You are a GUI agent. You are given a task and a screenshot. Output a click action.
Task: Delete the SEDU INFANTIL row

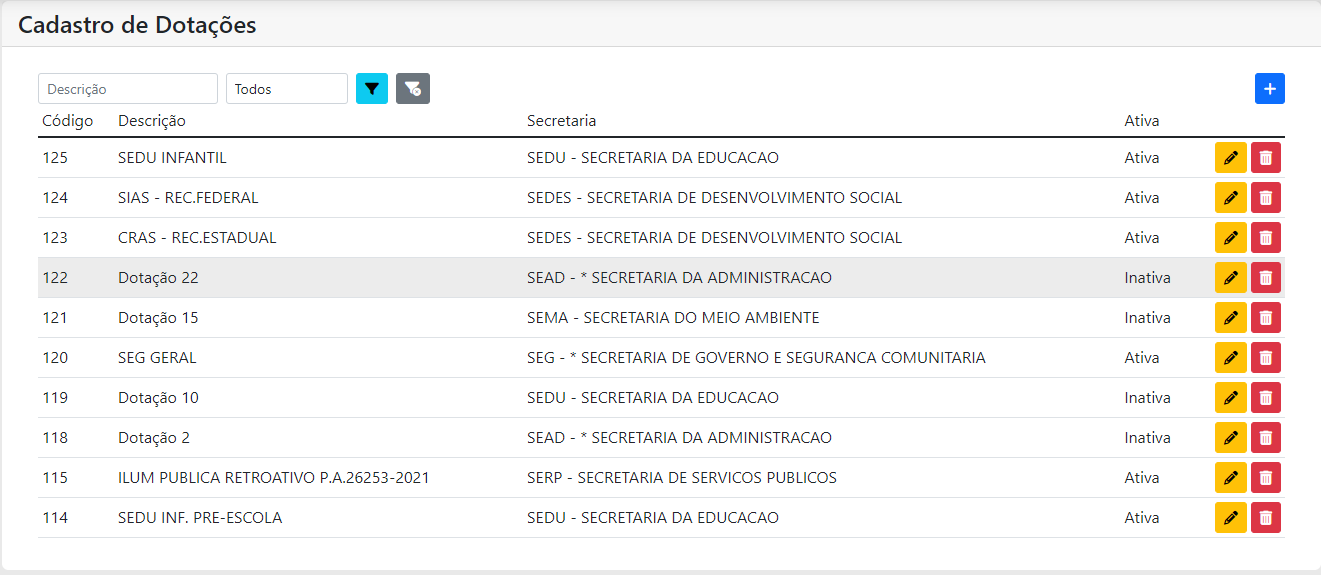(1266, 158)
